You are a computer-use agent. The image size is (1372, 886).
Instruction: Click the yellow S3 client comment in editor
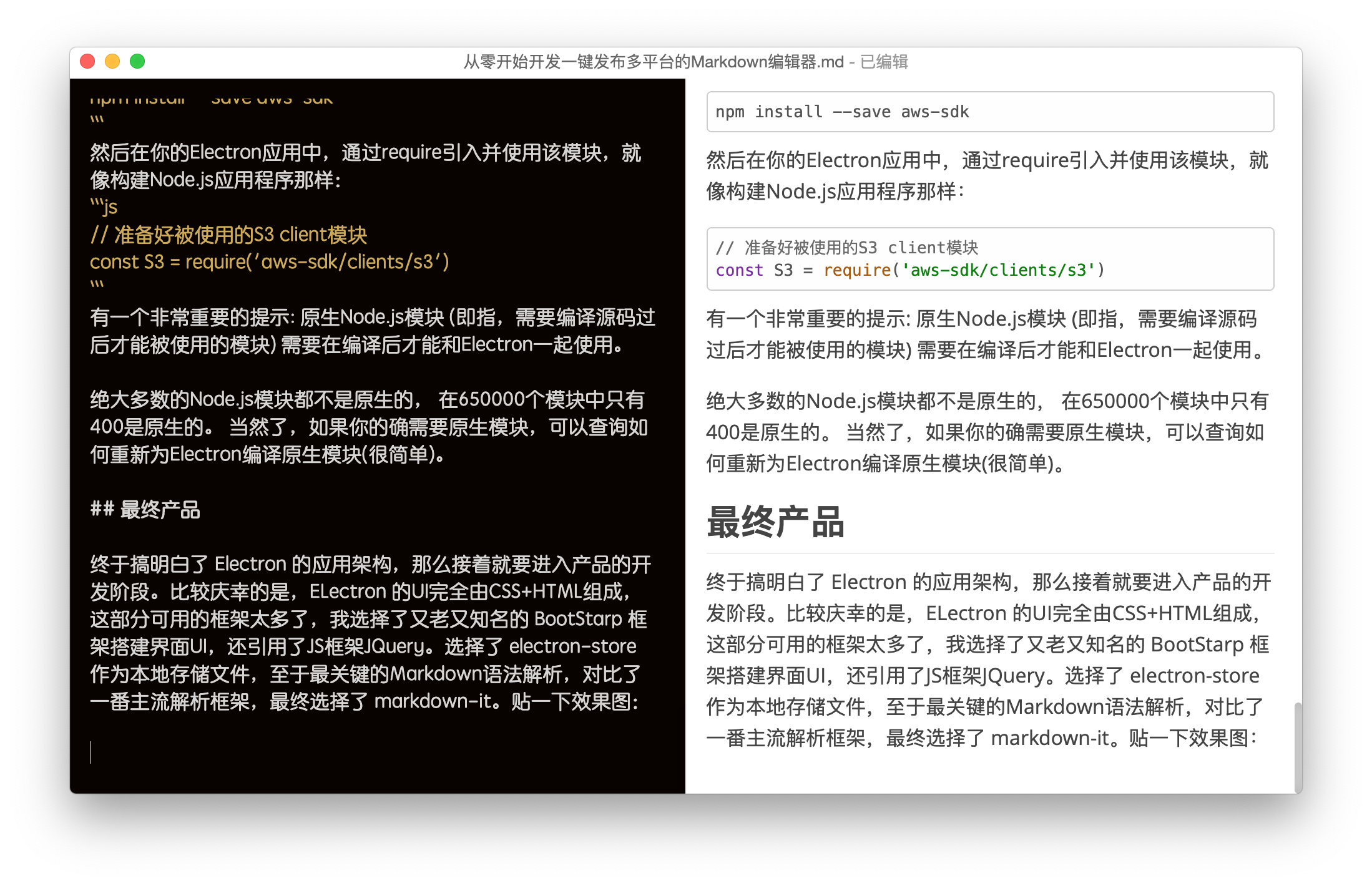[228, 235]
